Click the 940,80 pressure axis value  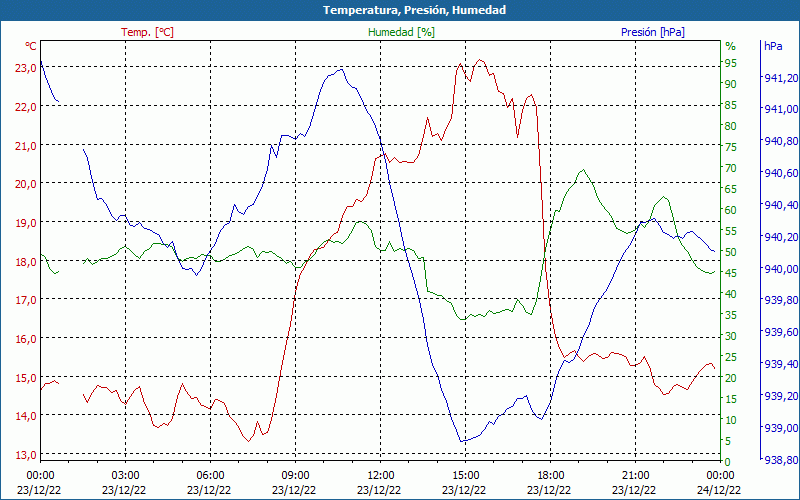coord(781,141)
